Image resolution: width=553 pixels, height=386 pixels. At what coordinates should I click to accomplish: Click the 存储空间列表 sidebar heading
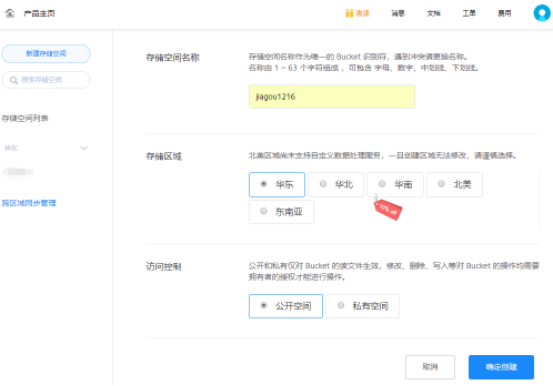coord(25,118)
